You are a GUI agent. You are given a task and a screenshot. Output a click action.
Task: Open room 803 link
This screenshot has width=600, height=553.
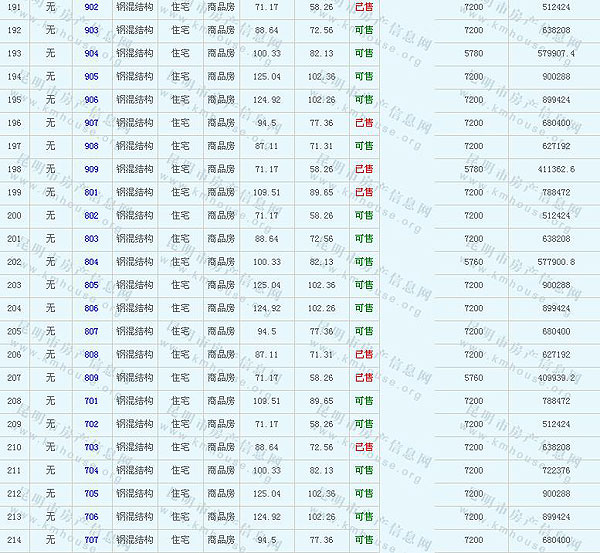(91, 239)
